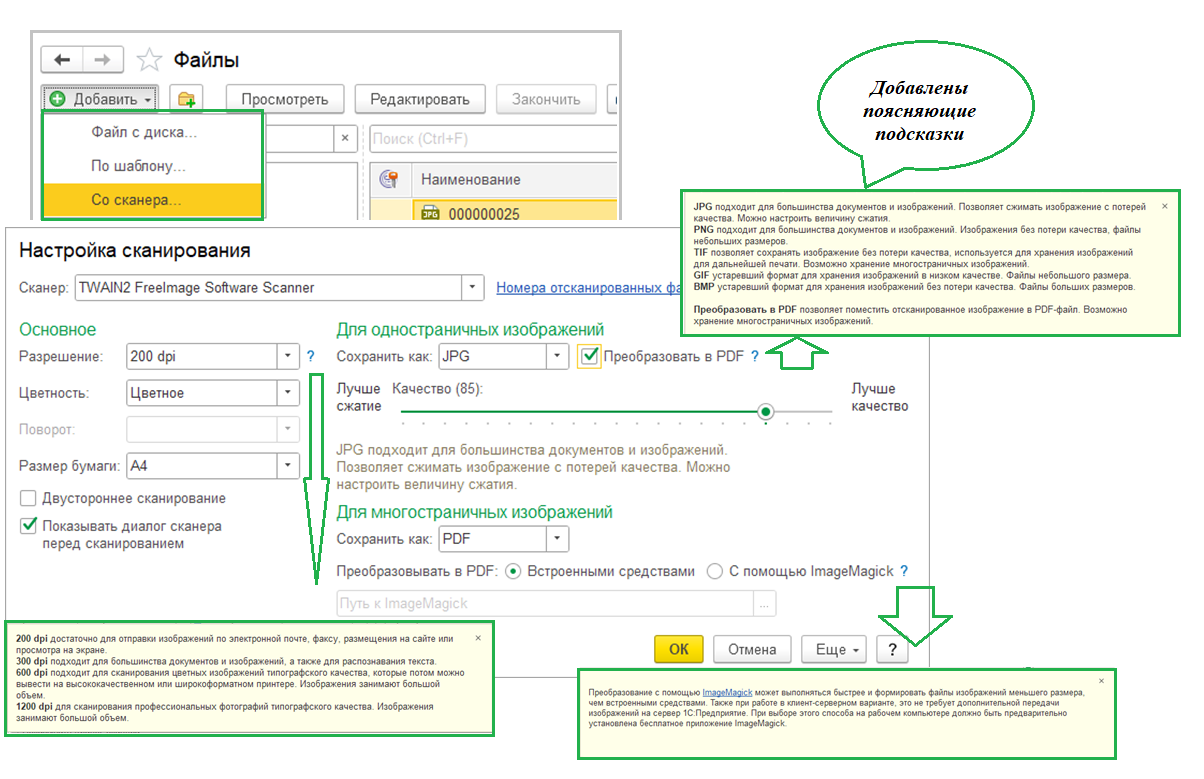Open help hint next to Разрешение
This screenshot has height=779, width=1204.
[310, 356]
